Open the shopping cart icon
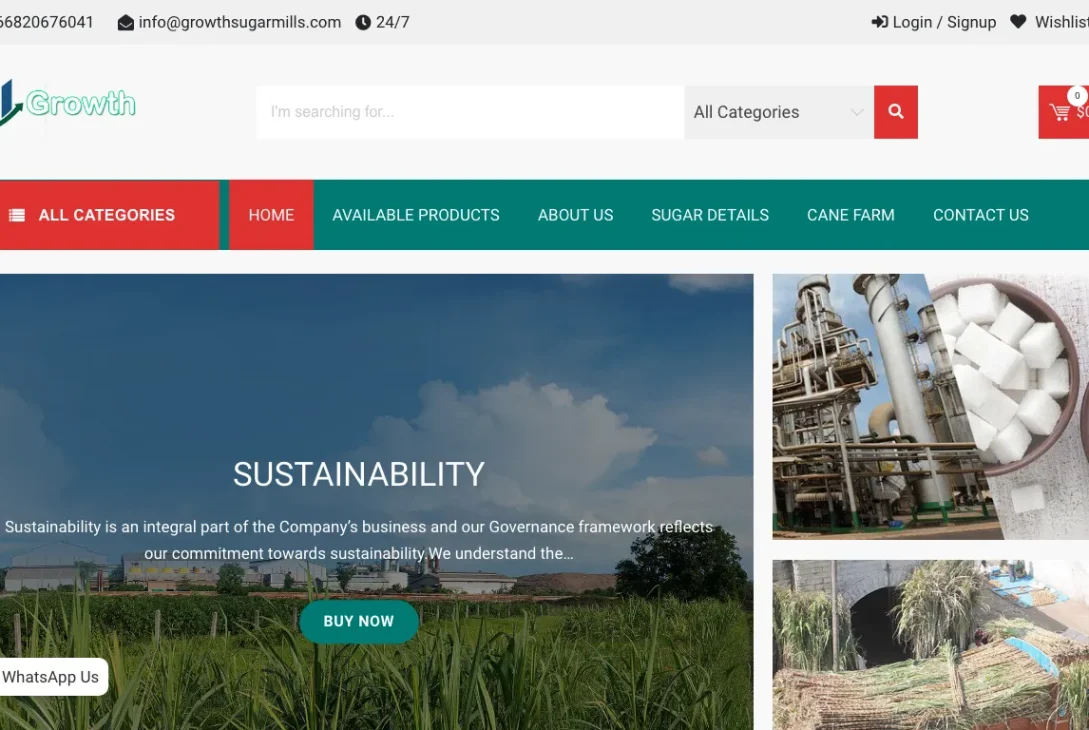Viewport: 1089px width, 730px height. coord(1062,111)
